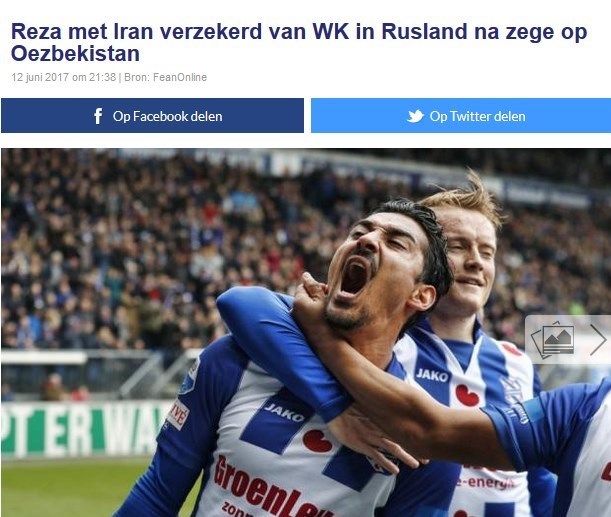Open the photo gallery stack icon

click(553, 339)
